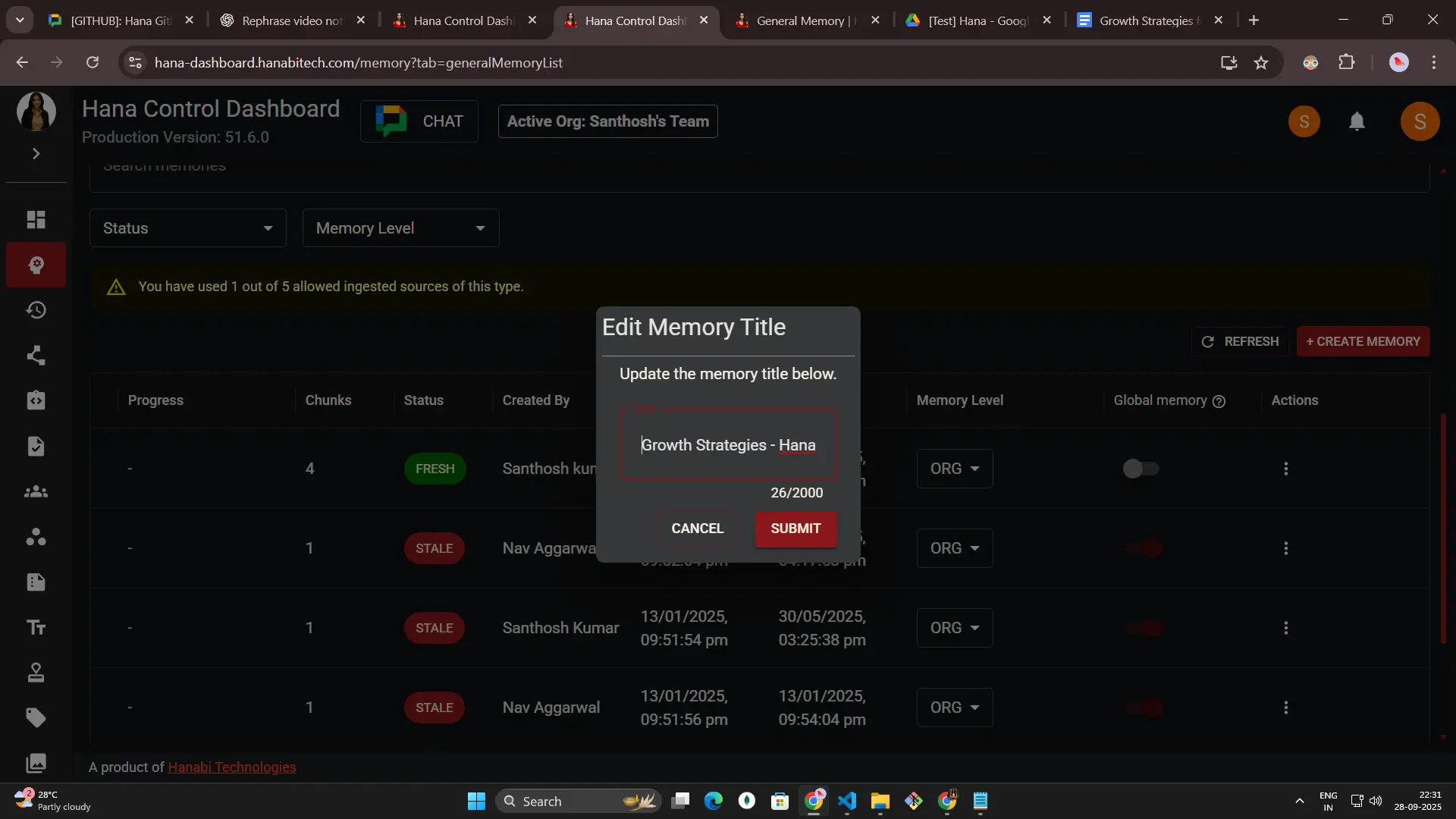Expand the left sidebar chevron
1456x819 pixels.
(36, 154)
